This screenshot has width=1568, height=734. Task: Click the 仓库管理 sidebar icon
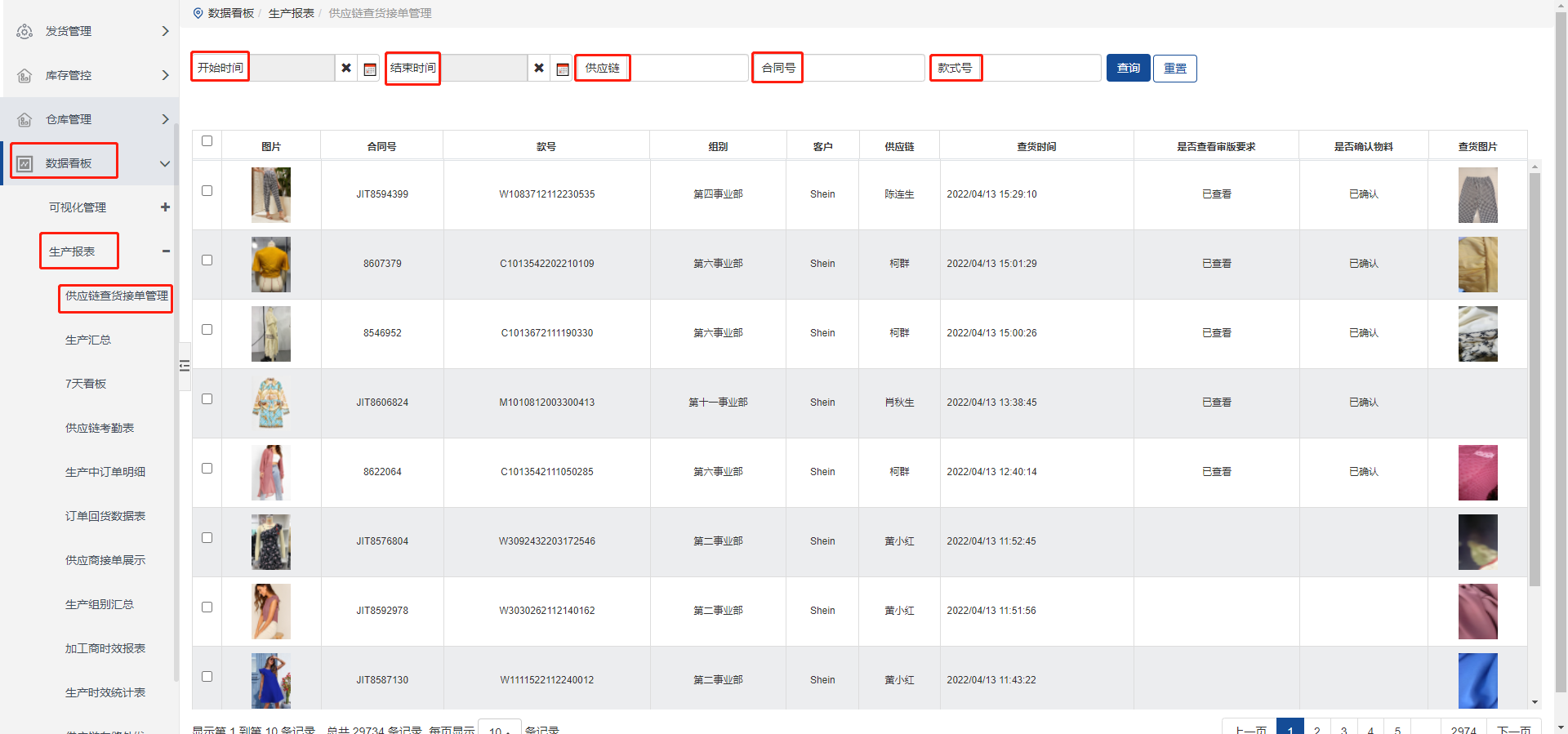point(24,119)
